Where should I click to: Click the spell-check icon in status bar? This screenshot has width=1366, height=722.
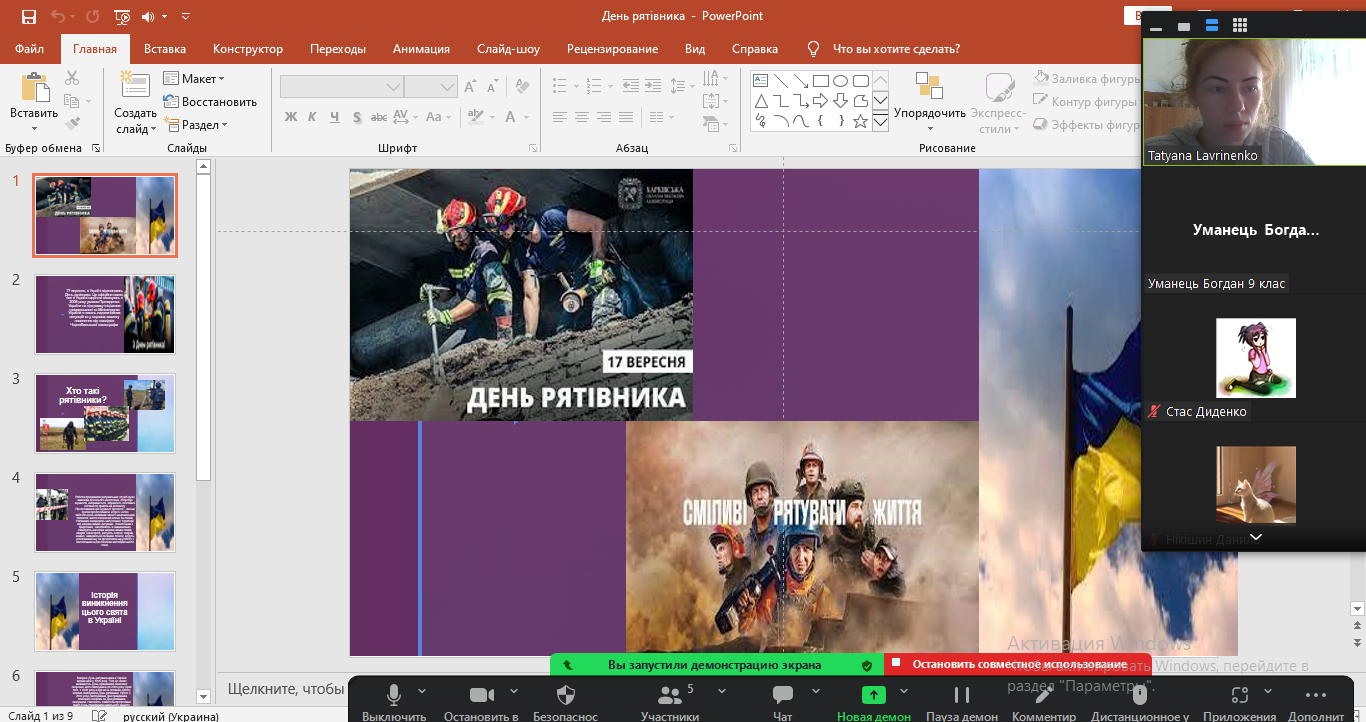pyautogui.click(x=99, y=716)
